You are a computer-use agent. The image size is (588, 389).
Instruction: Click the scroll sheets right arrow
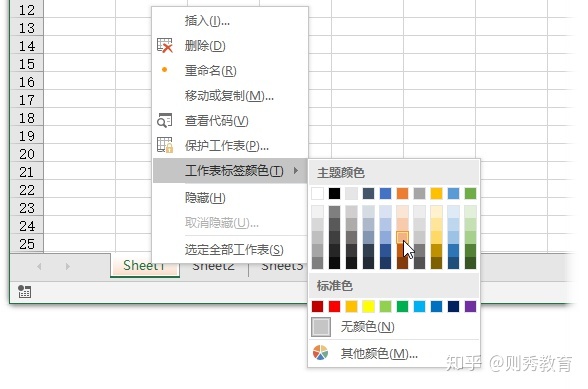pyautogui.click(x=68, y=266)
